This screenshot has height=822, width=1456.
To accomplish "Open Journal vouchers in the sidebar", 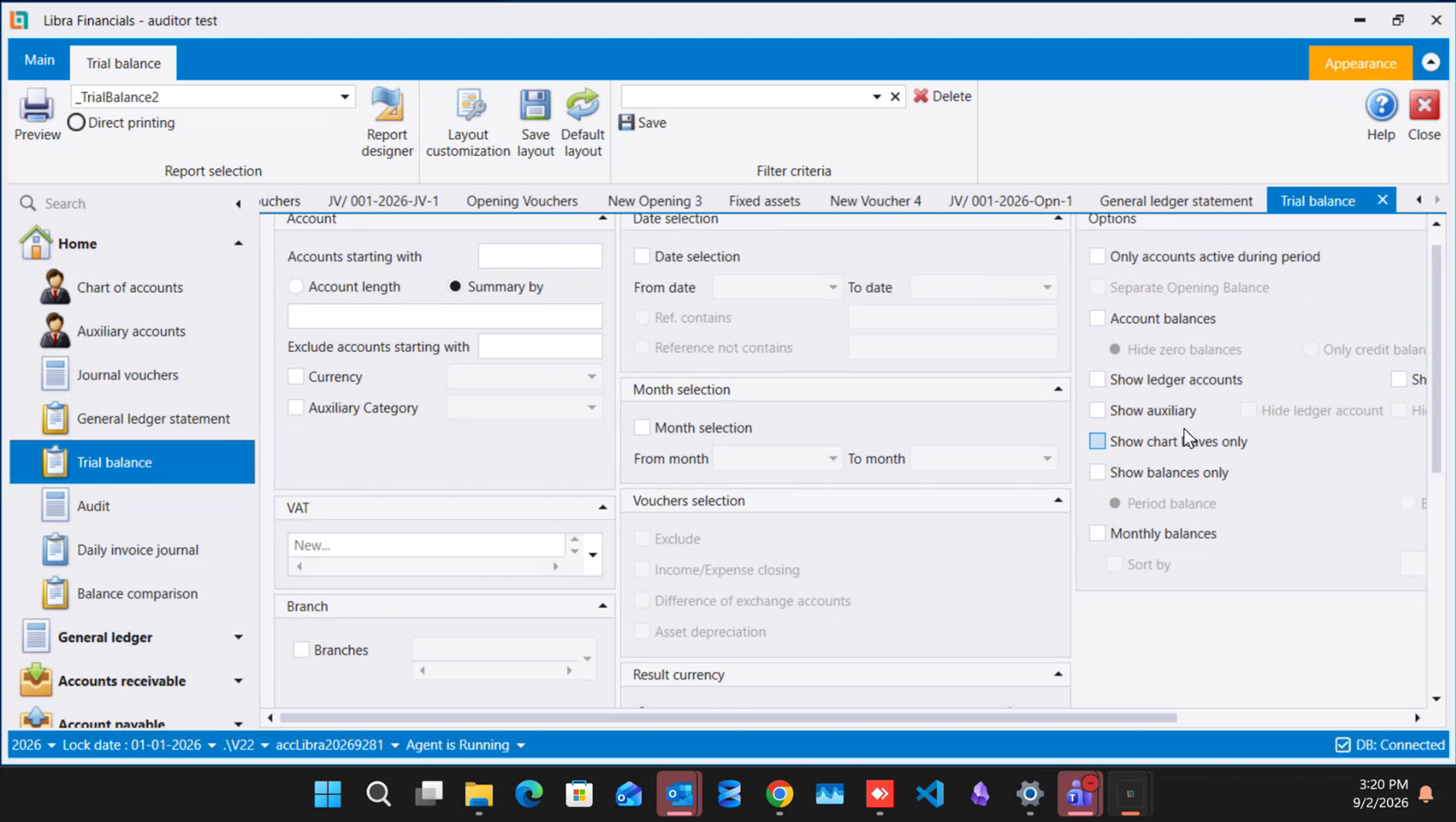I will click(127, 374).
